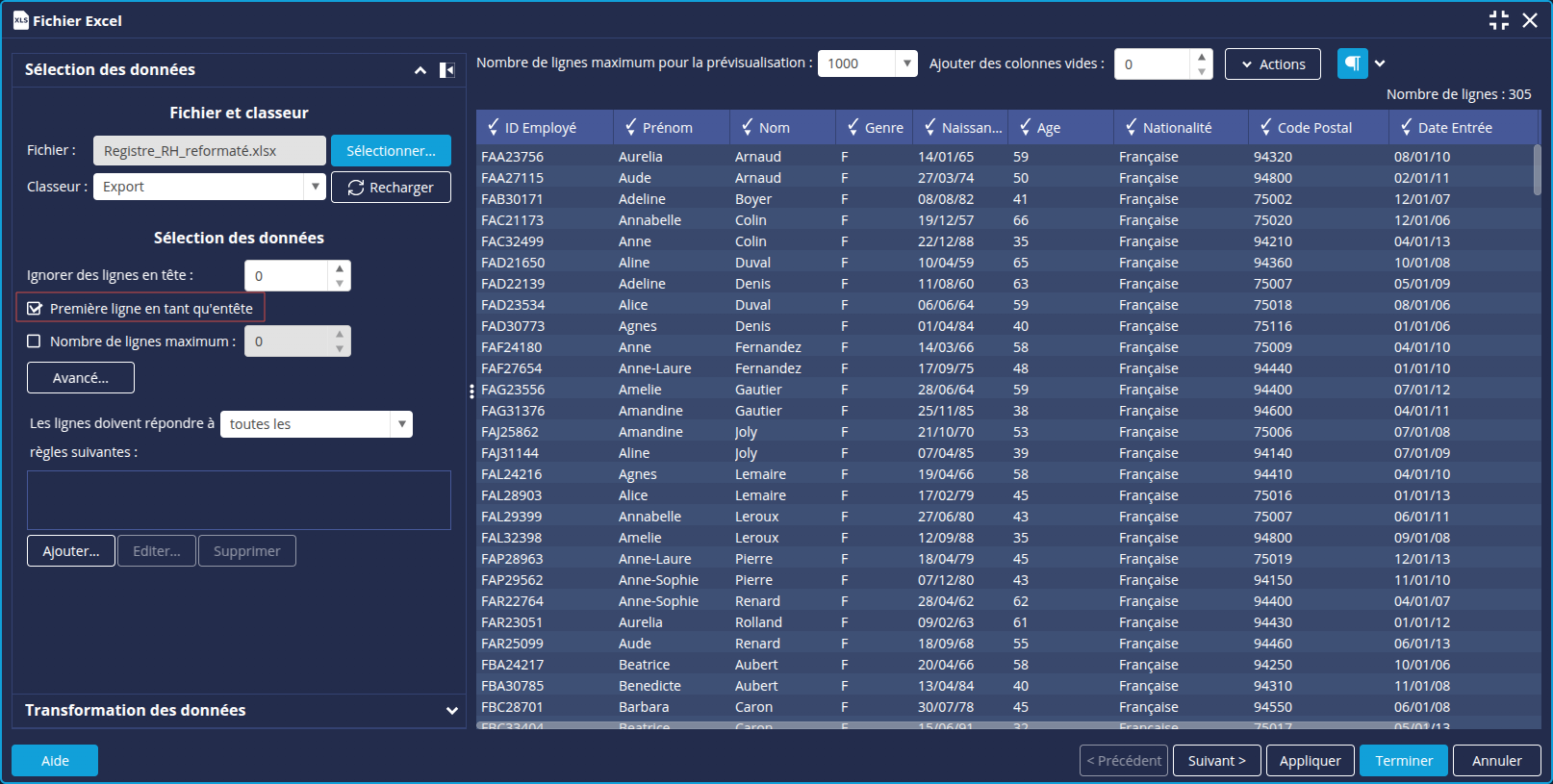Click the pilcrow formatting marks icon

1352,63
